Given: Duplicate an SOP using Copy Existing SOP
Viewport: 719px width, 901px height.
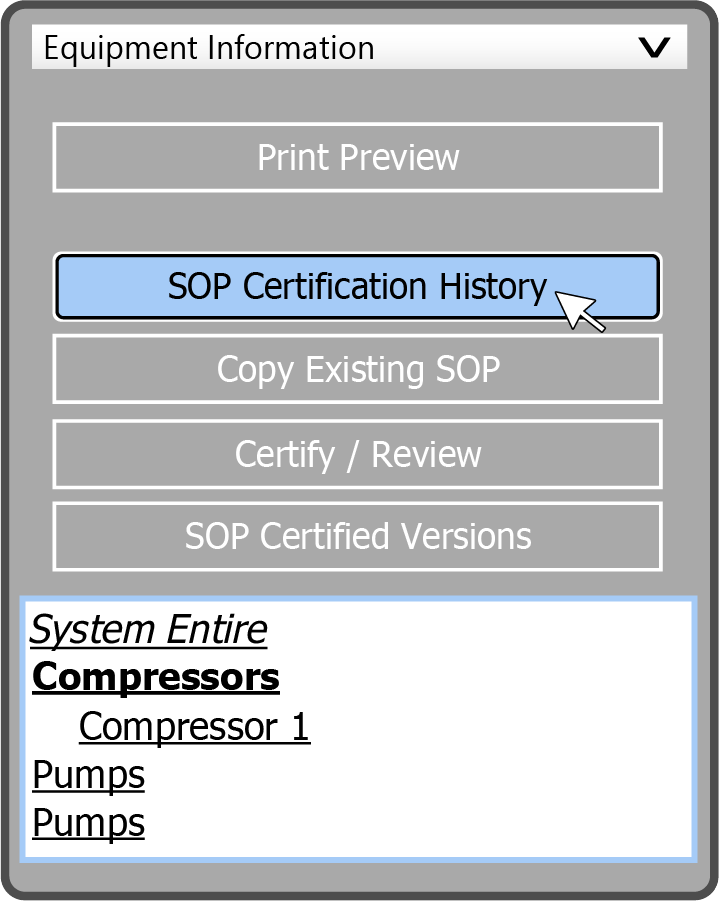Looking at the screenshot, I should tap(357, 370).
